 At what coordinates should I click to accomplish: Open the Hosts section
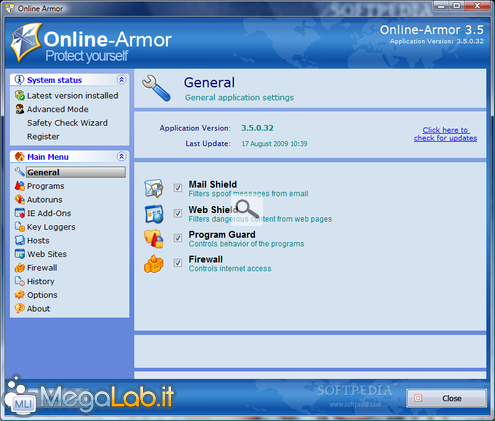point(38,240)
